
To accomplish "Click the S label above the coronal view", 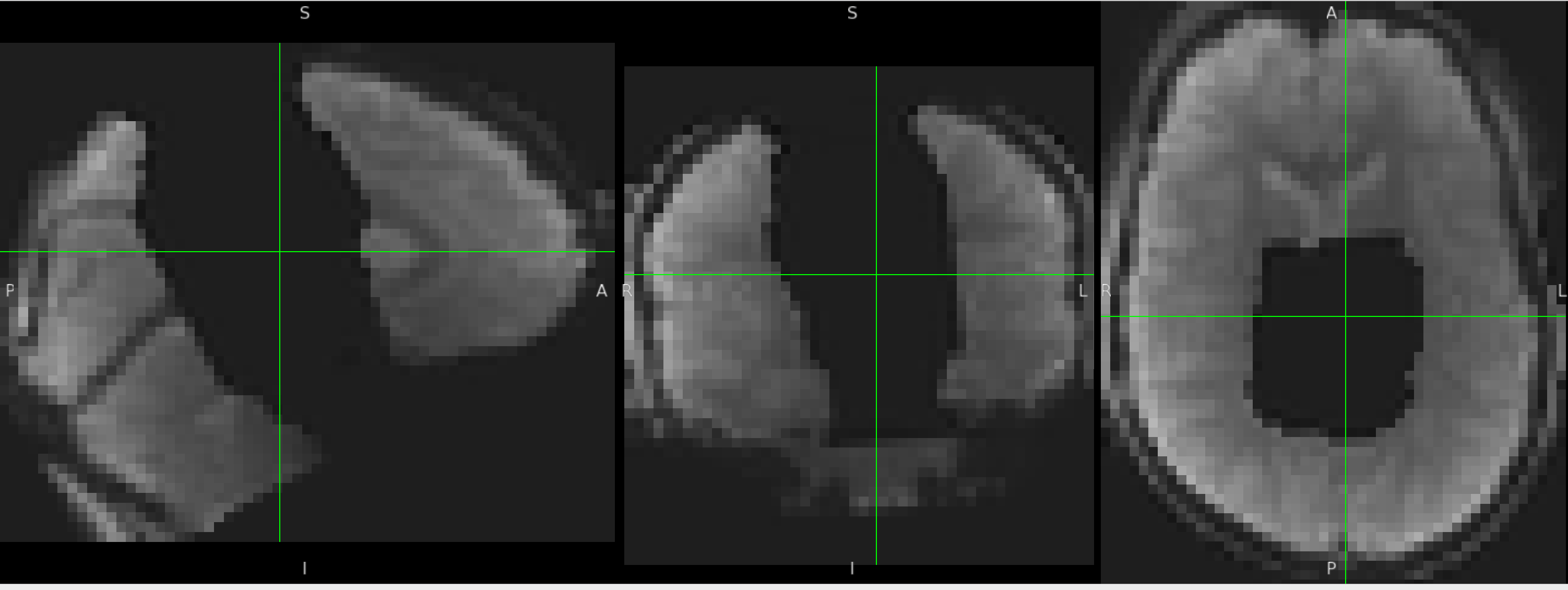I will point(852,14).
